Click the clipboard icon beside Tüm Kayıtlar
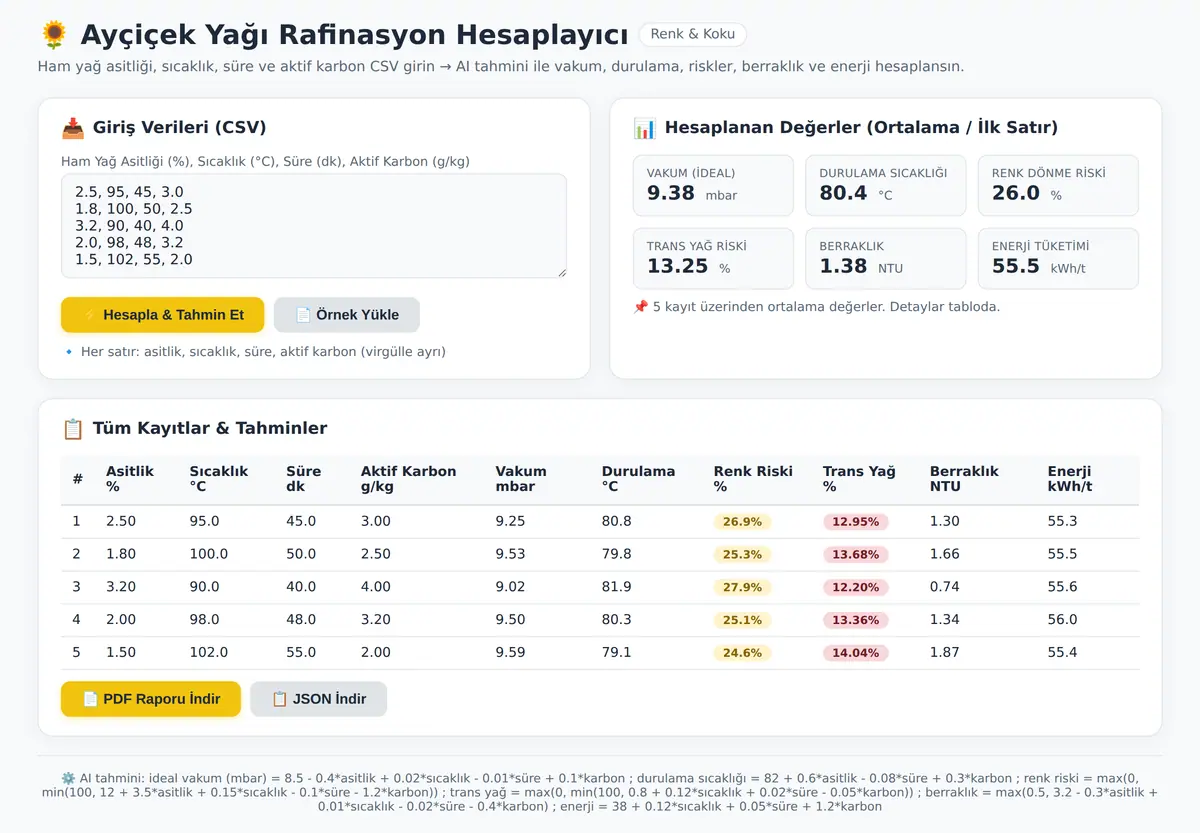1200x833 pixels. click(x=72, y=428)
